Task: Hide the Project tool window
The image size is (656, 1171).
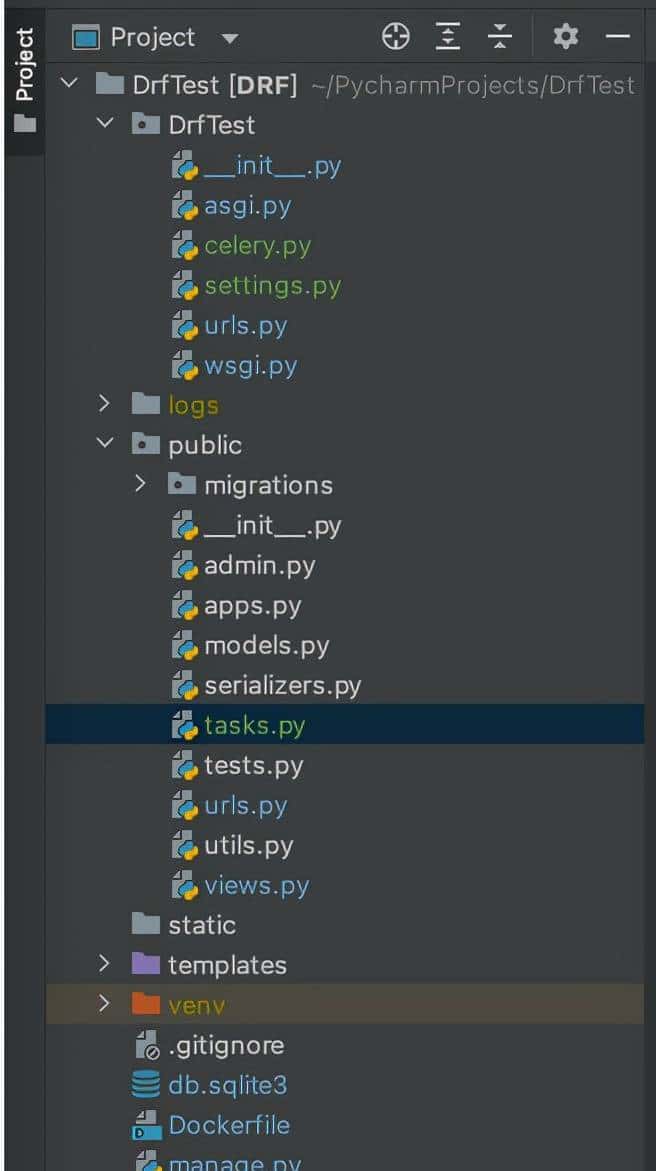Action: click(x=618, y=37)
